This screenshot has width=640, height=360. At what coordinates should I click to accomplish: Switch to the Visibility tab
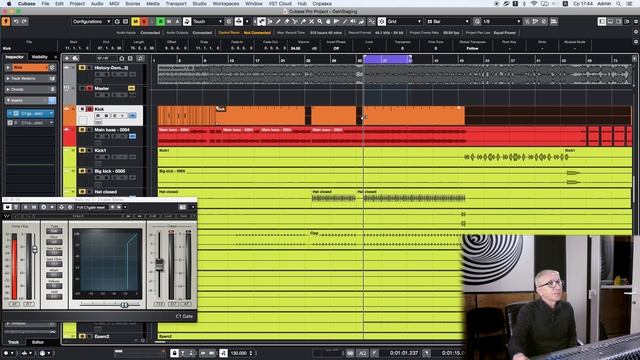click(x=40, y=57)
